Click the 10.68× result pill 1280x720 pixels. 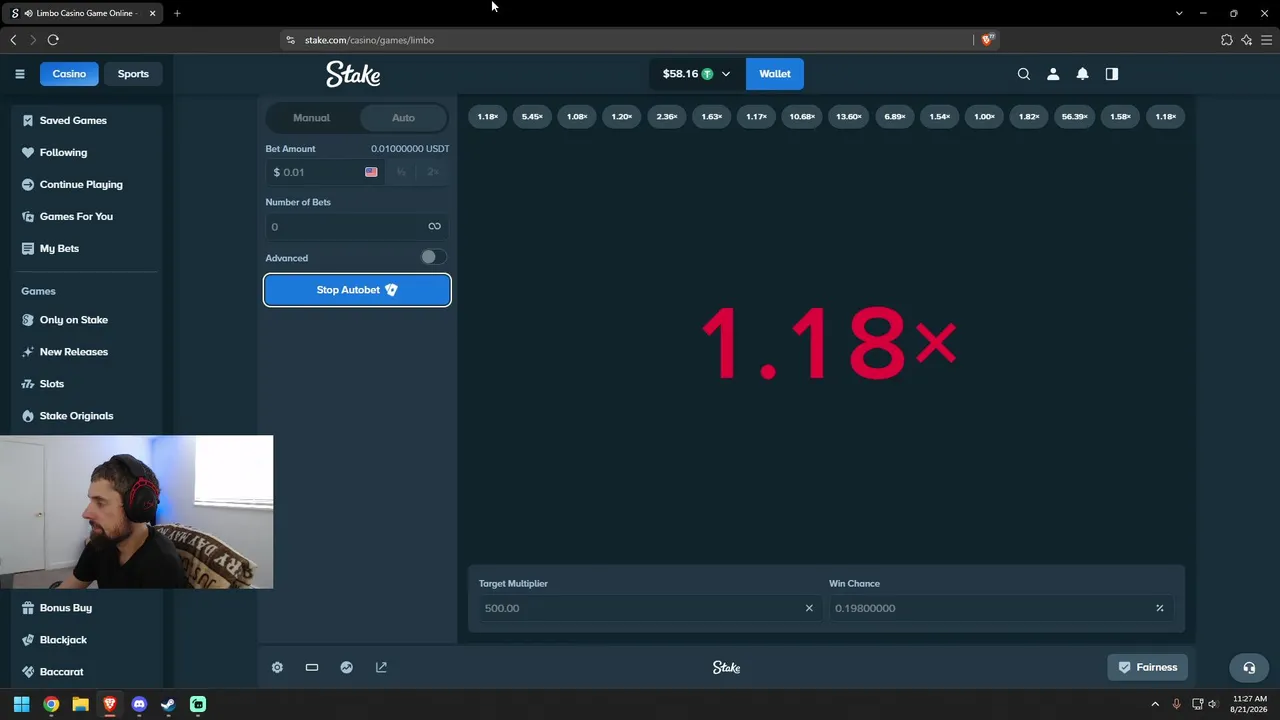click(x=802, y=117)
